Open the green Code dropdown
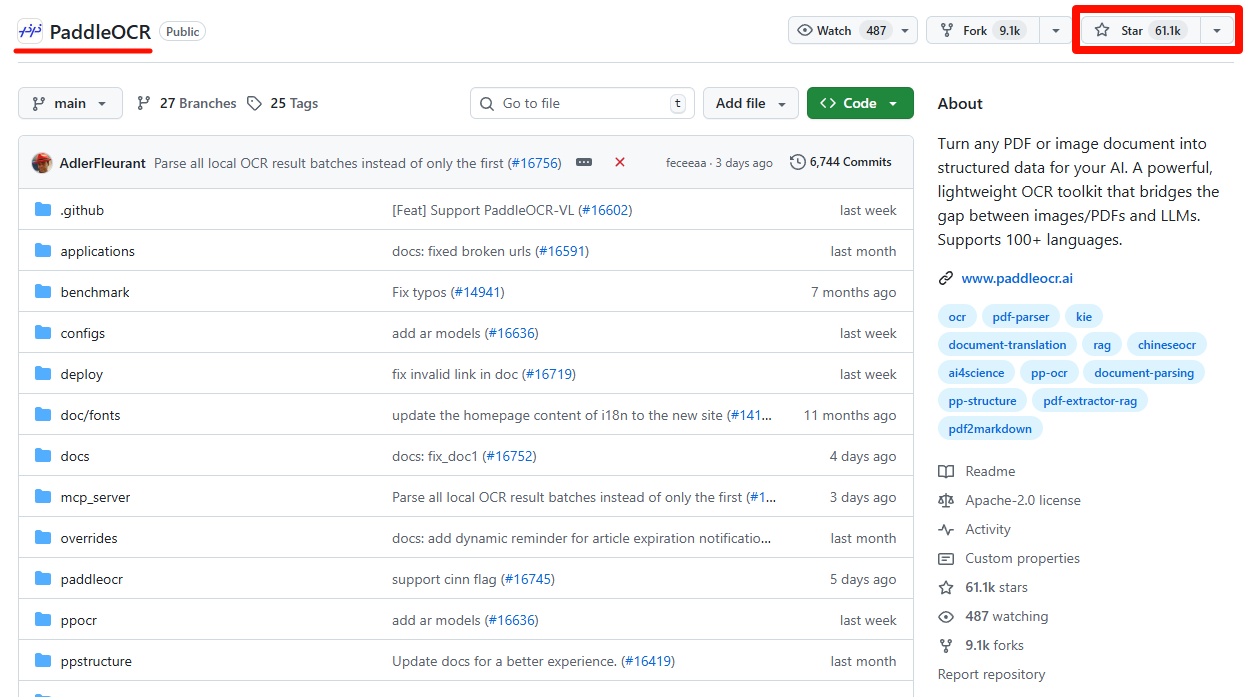This screenshot has width=1255, height=697. point(859,103)
